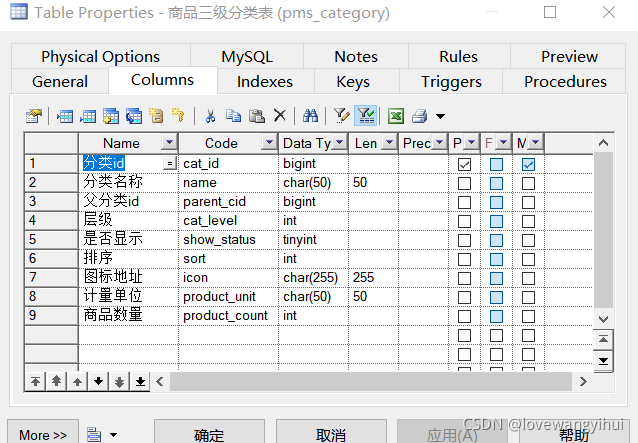This screenshot has width=638, height=443.
Task: Open Find a Row binoculars icon
Action: pyautogui.click(x=310, y=116)
